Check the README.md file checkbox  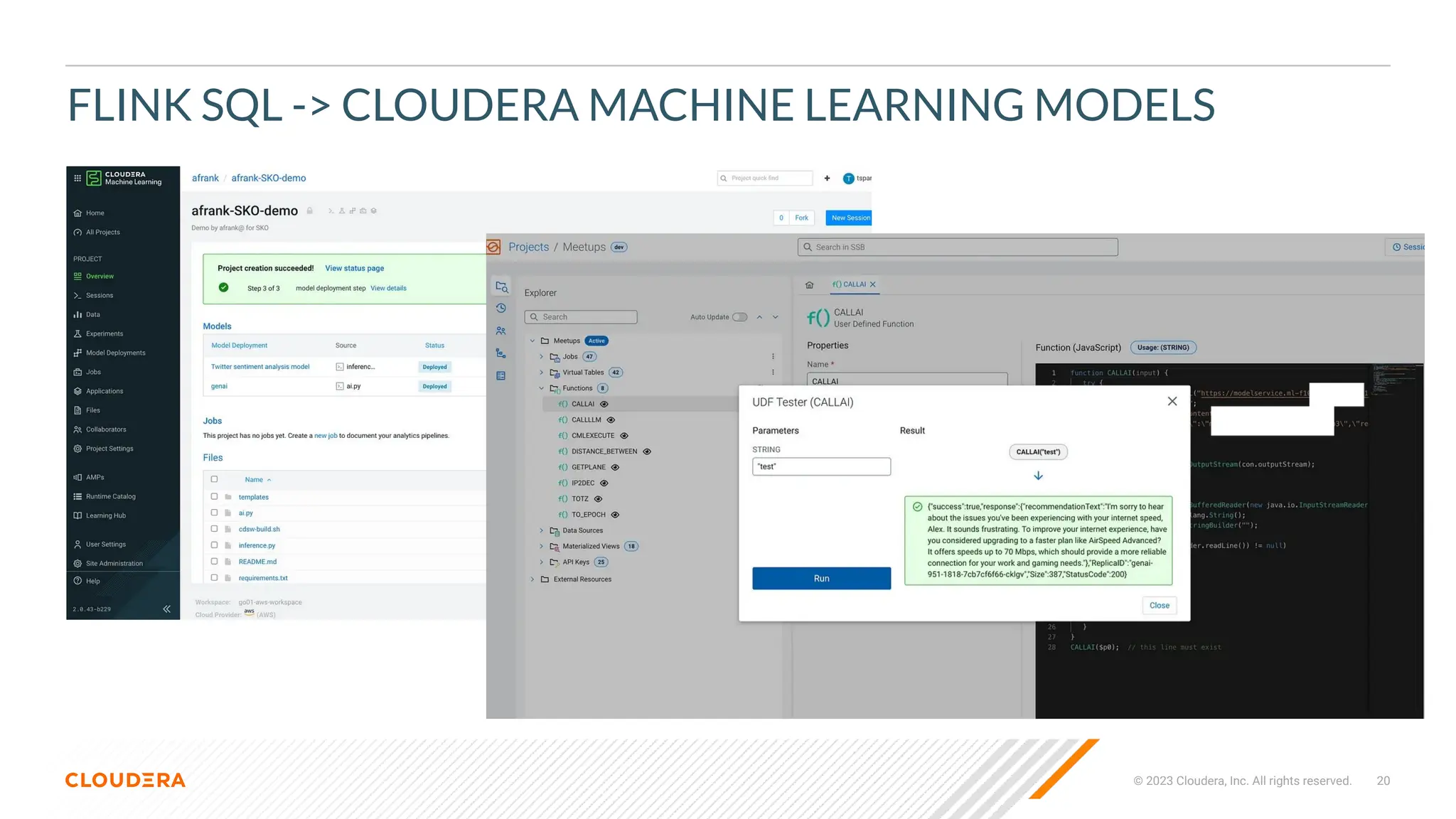tap(214, 562)
